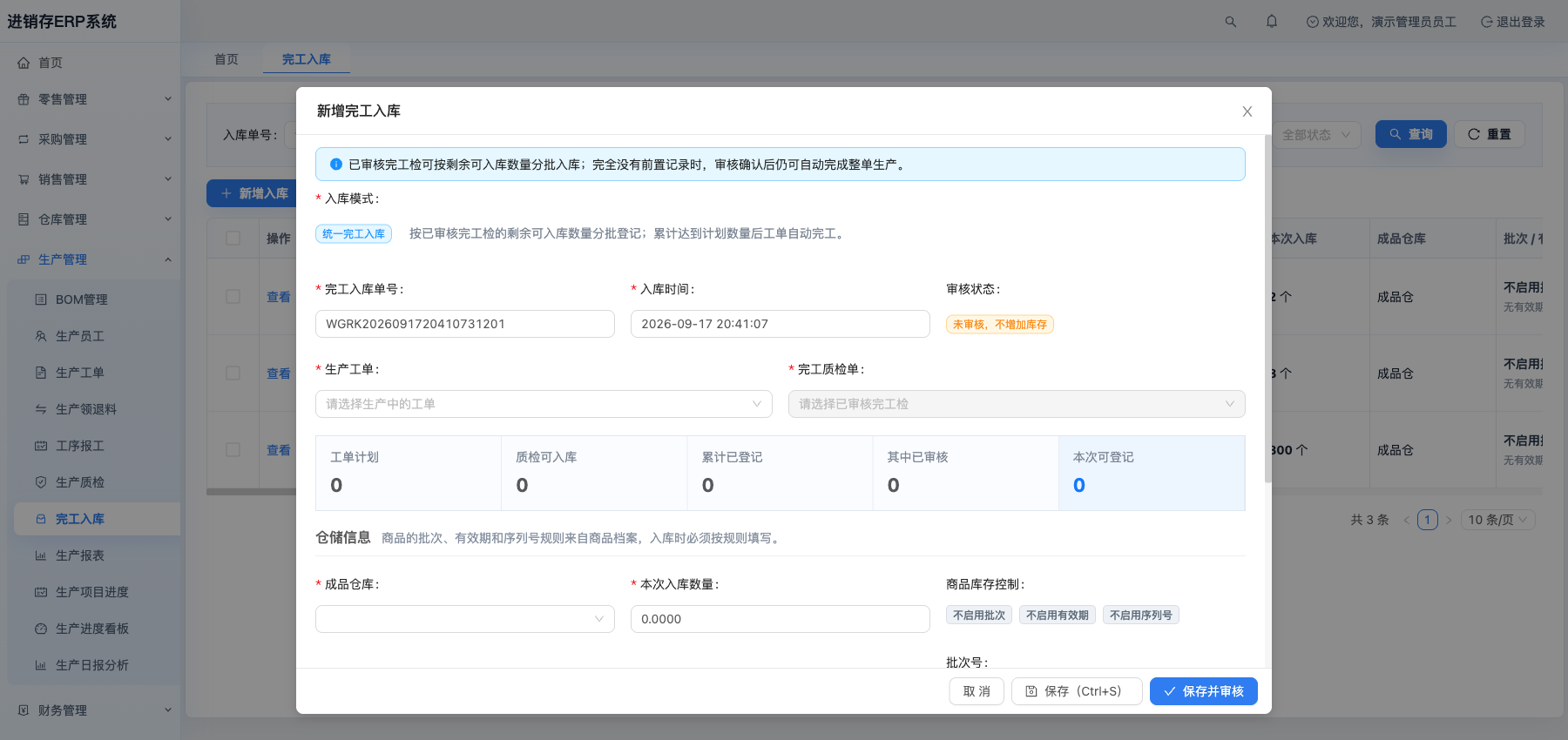This screenshot has width=1568, height=740.
Task: Click the 采购管理 sidebar icon
Action: [24, 139]
